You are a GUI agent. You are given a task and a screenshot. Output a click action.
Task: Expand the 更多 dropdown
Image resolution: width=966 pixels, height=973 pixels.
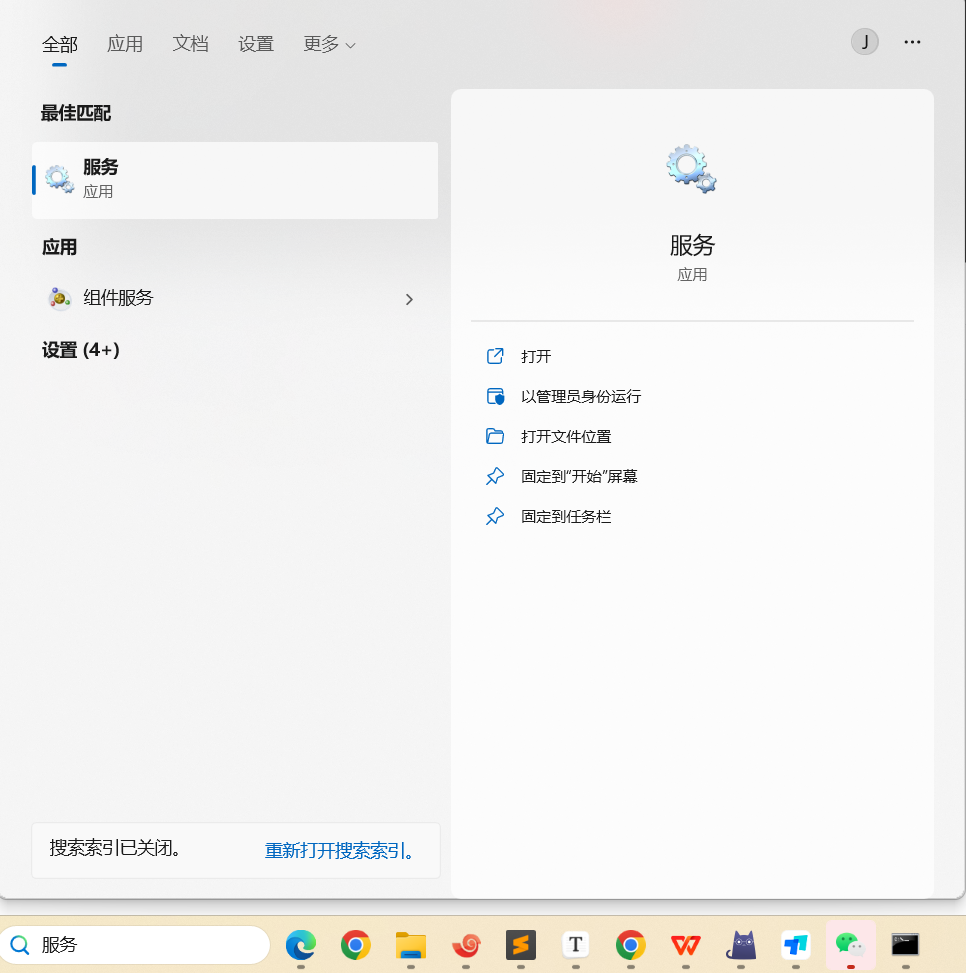[x=329, y=44]
